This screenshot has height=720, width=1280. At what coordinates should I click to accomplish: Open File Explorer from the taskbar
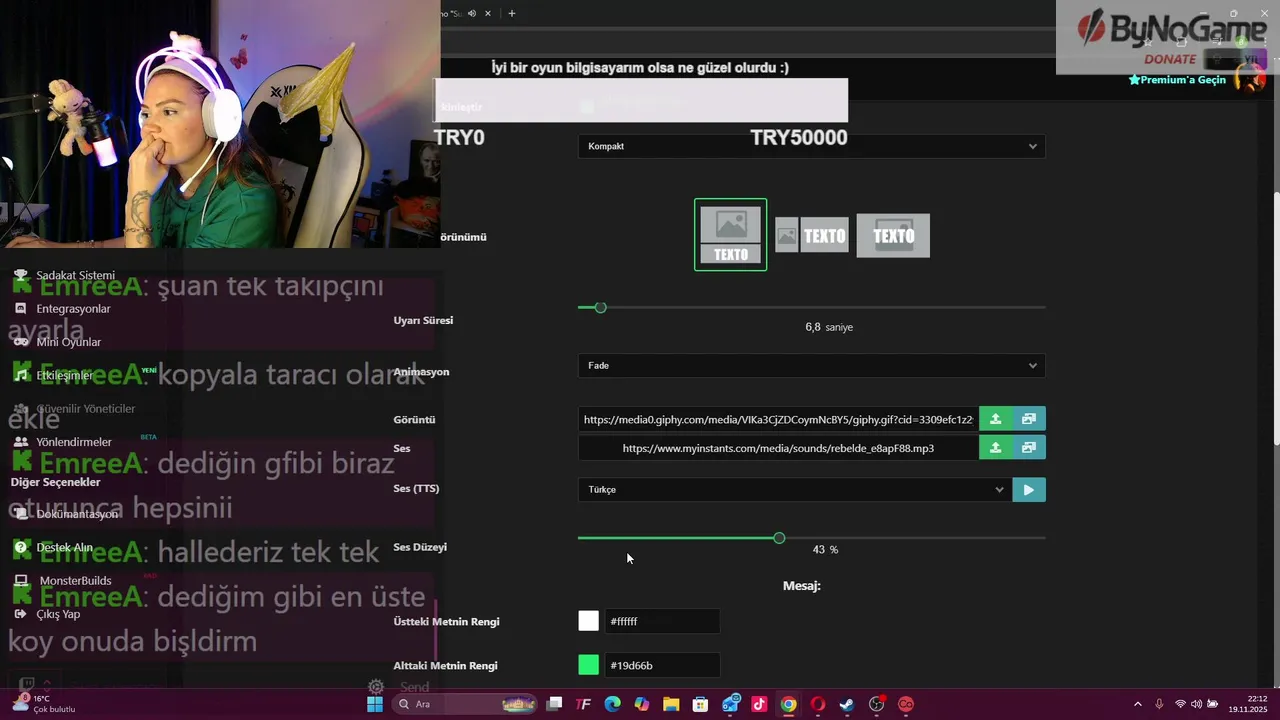(671, 704)
